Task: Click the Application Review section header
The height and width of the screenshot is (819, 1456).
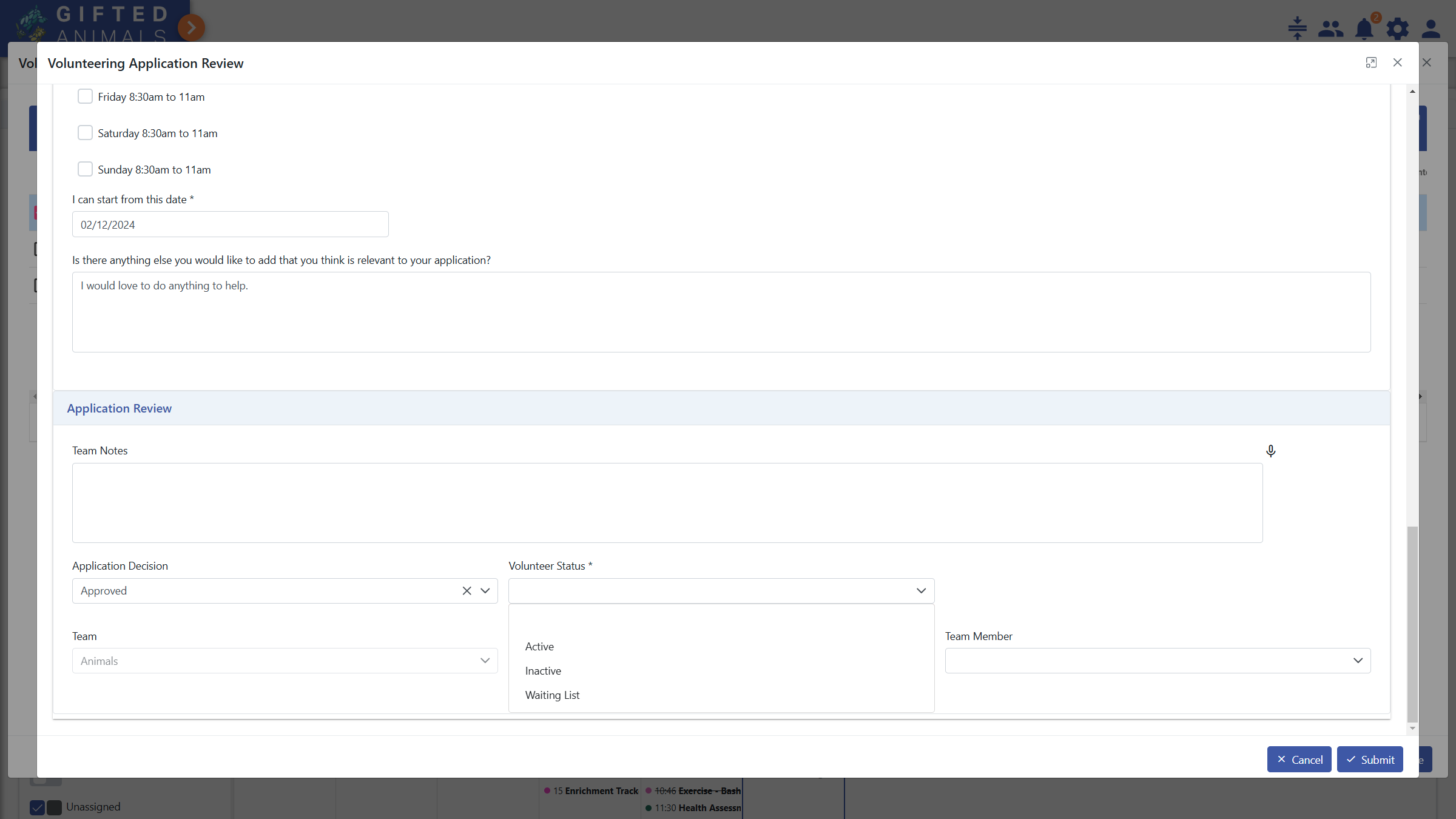Action: coord(721,408)
